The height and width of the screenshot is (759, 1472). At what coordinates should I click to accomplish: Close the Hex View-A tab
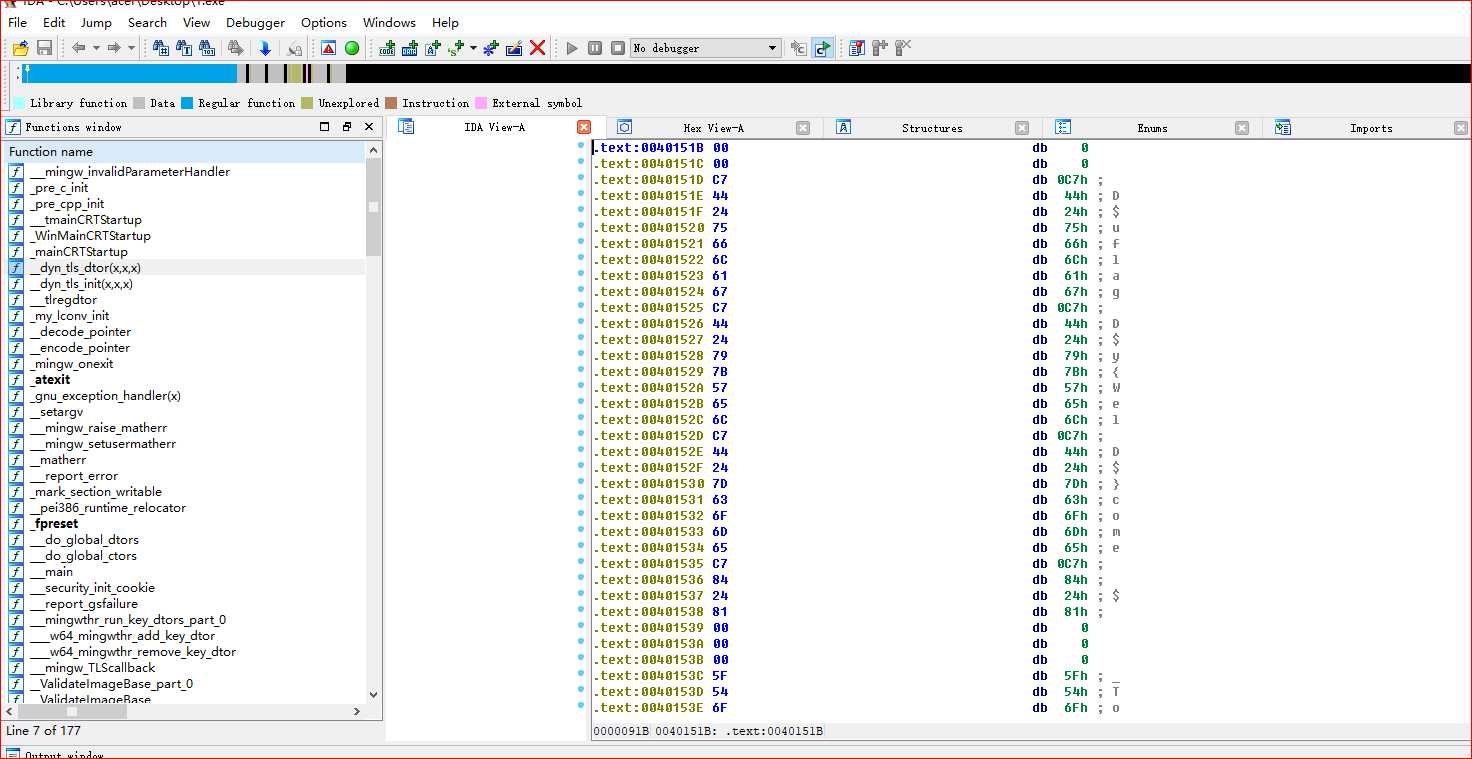click(x=803, y=128)
